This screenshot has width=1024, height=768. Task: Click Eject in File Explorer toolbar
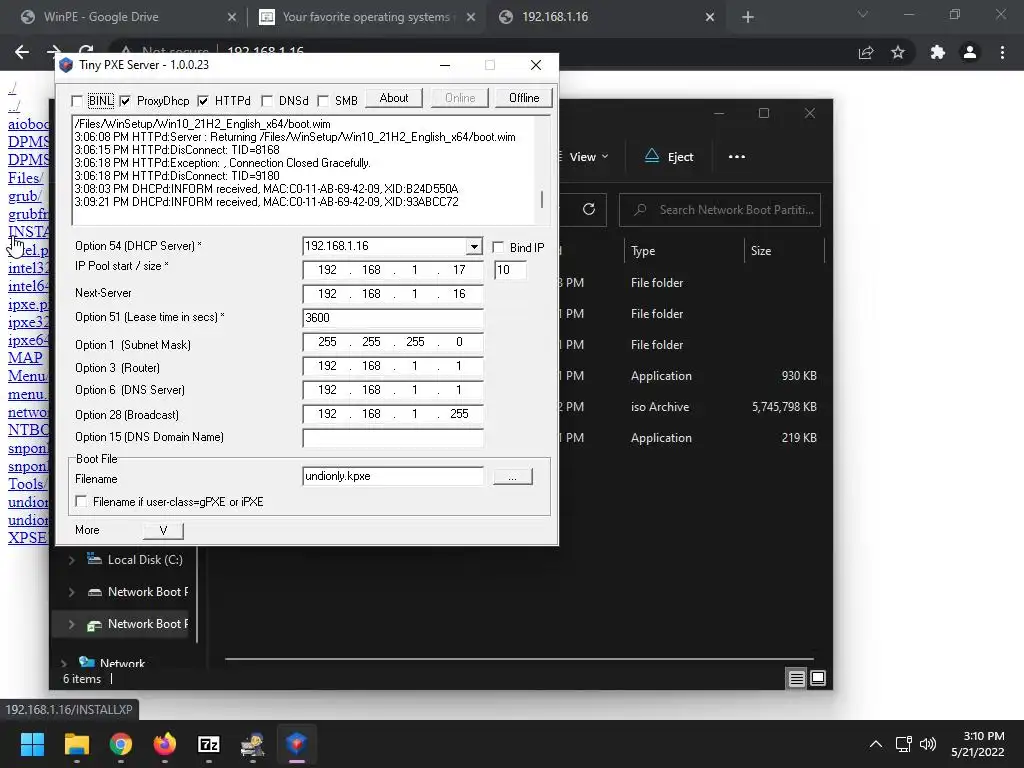pyautogui.click(x=669, y=157)
